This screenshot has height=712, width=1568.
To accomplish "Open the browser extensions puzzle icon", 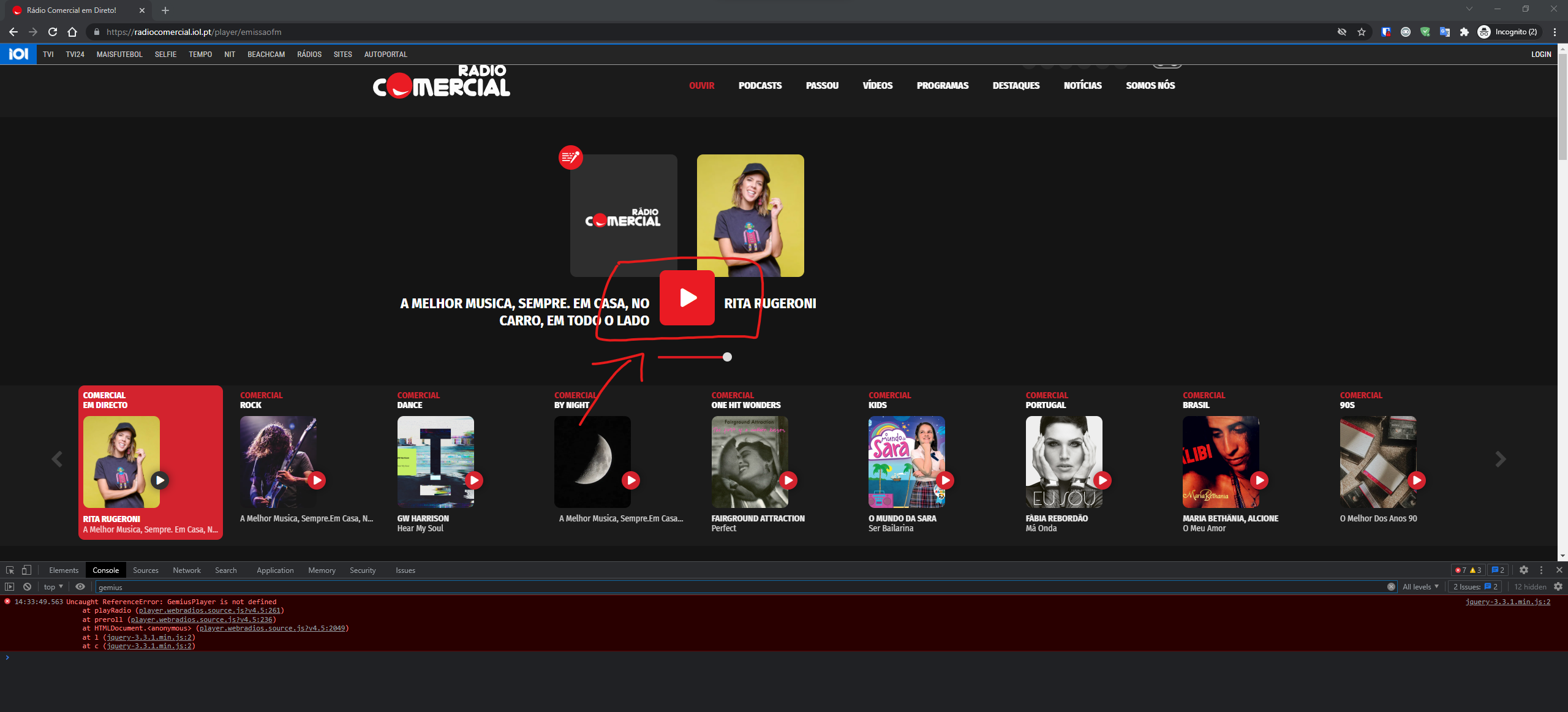I will click(x=1465, y=32).
